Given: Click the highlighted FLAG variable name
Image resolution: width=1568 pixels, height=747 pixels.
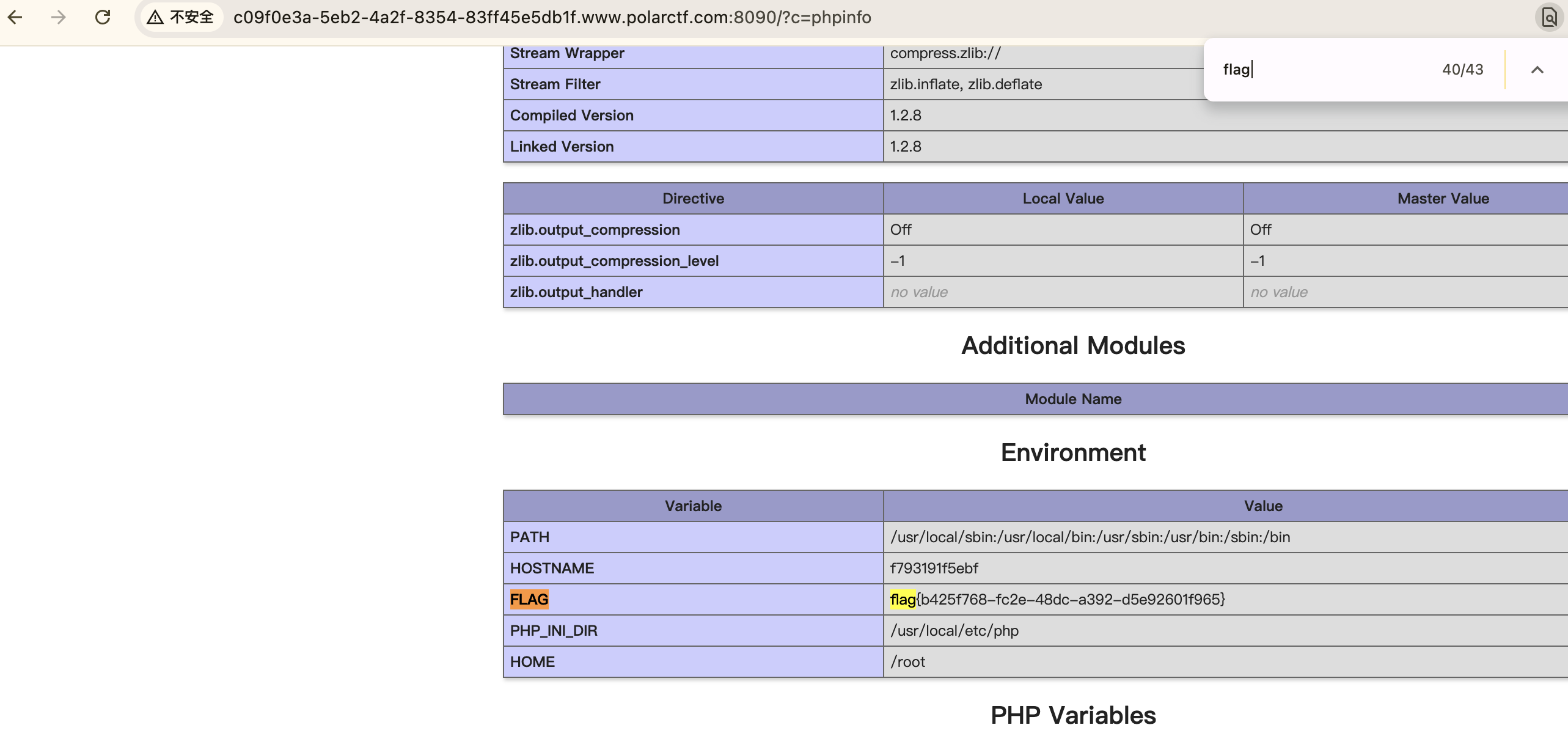Looking at the screenshot, I should pyautogui.click(x=529, y=599).
